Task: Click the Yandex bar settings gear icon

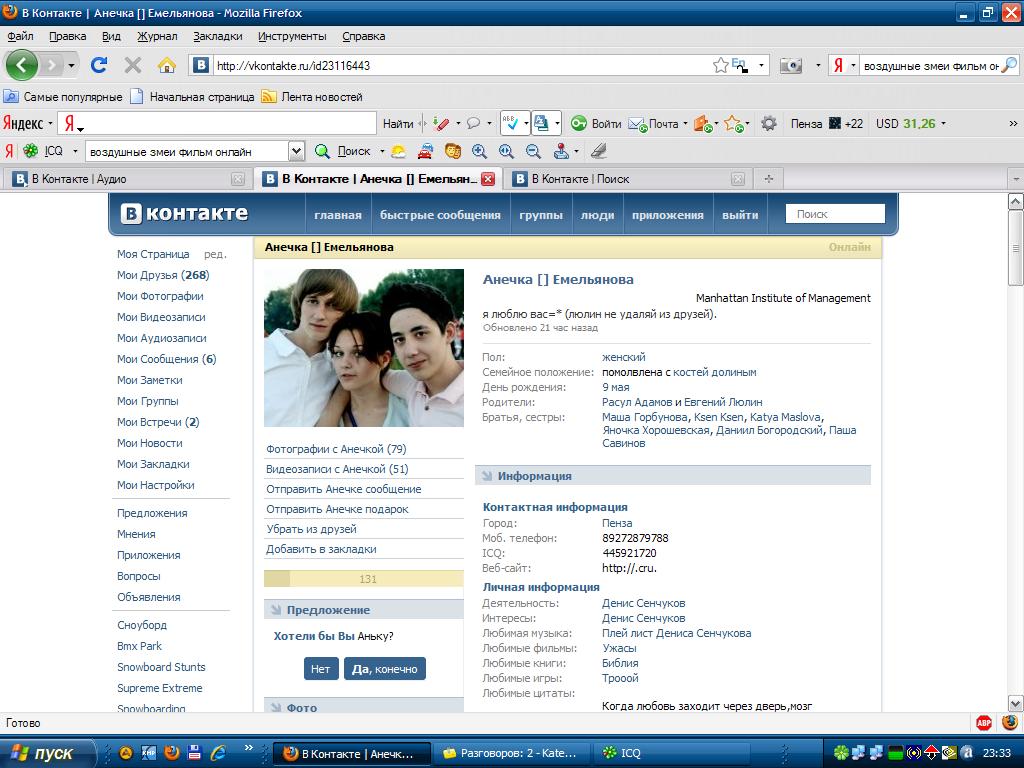Action: 769,123
